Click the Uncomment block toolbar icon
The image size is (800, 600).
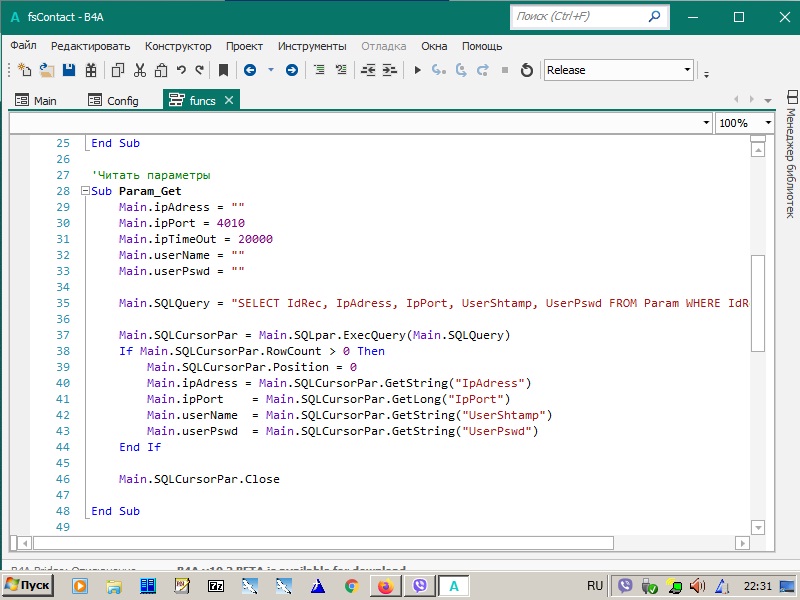coord(341,70)
